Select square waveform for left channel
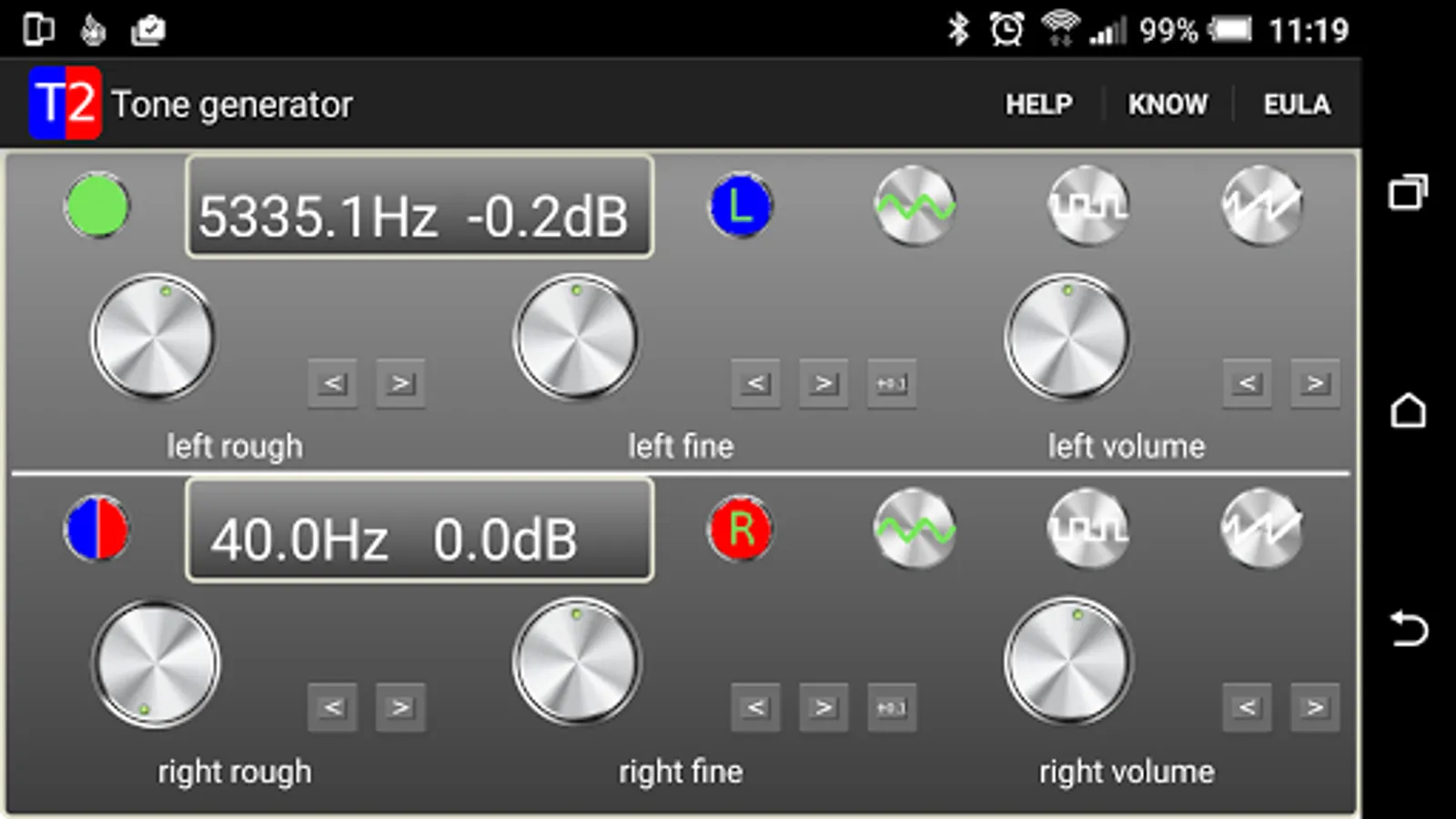This screenshot has height=819, width=1456. pos(1087,207)
